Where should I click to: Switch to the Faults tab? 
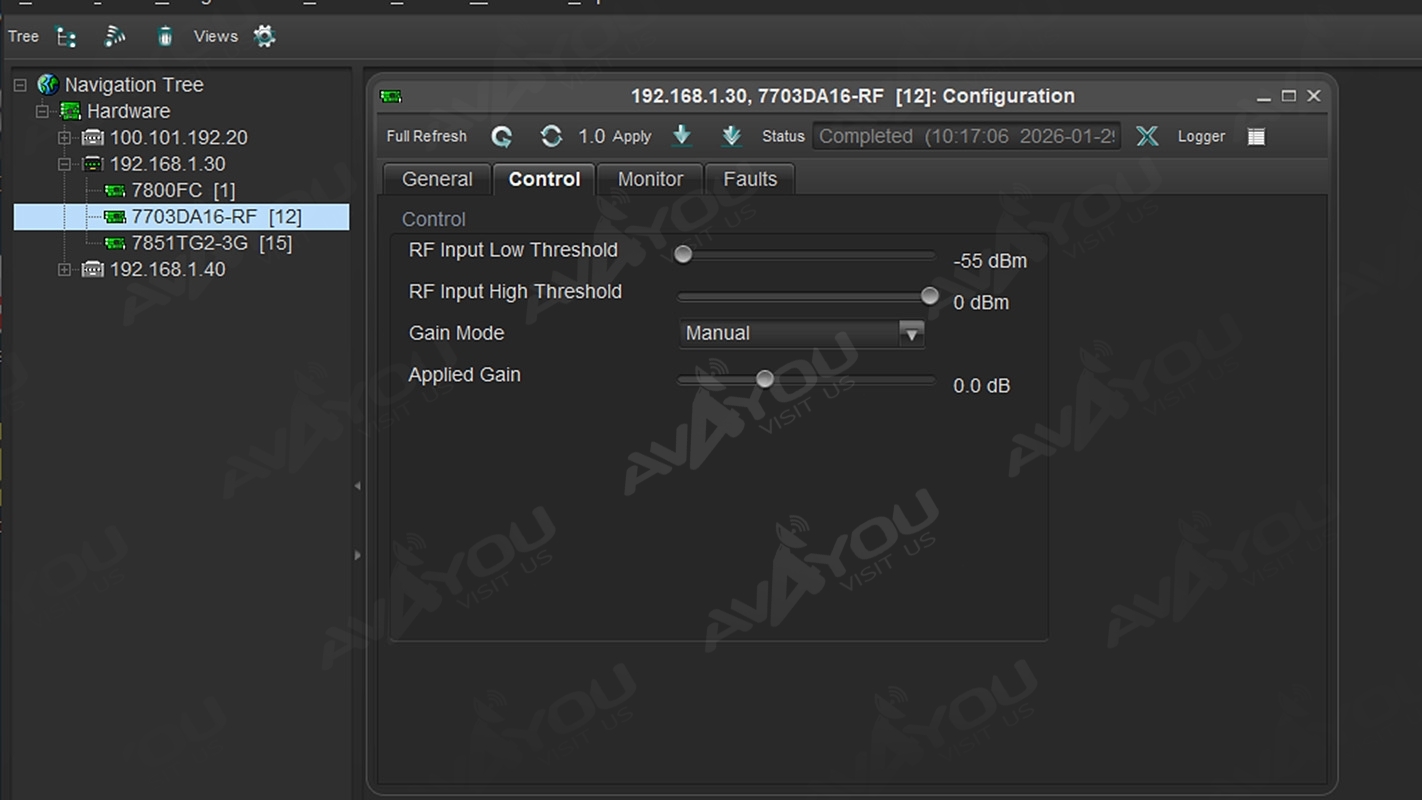[749, 179]
